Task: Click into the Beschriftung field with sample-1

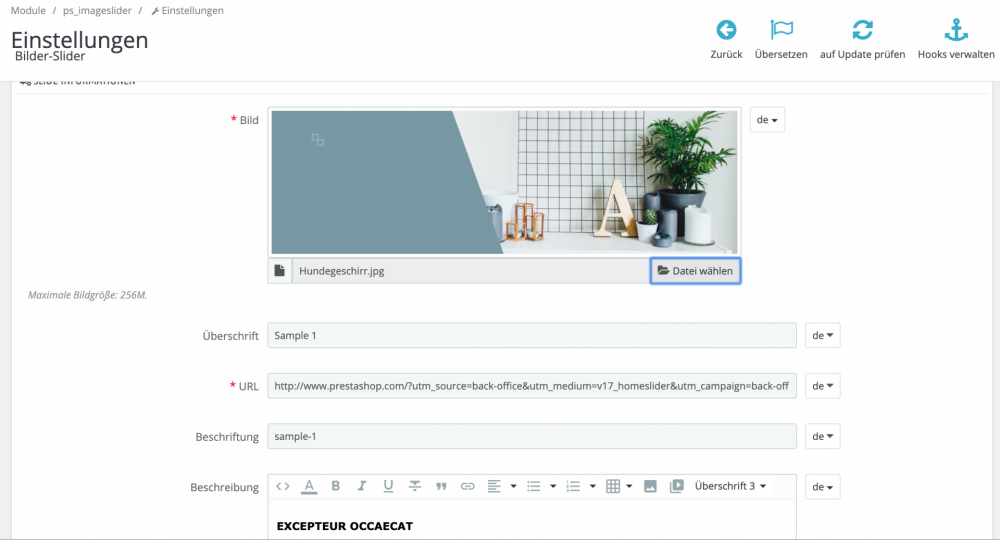Action: 532,436
